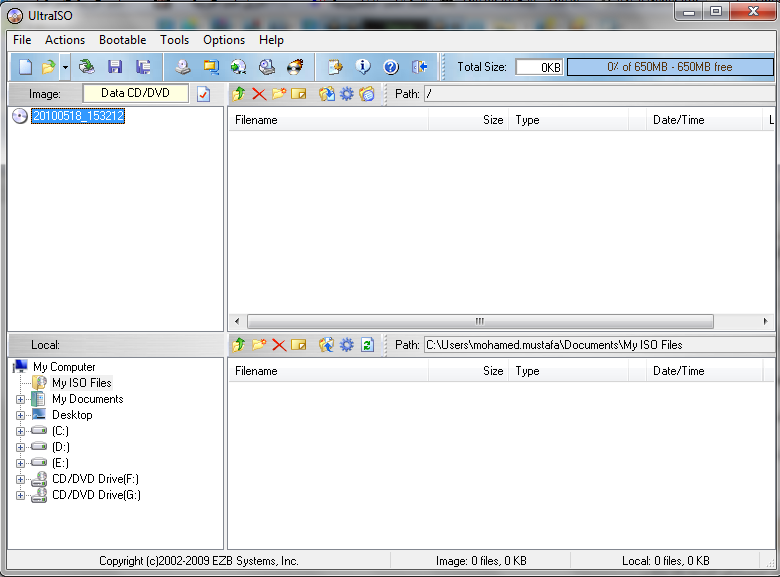This screenshot has width=780, height=577.
Task: Select volume 20100518_153212 in image tree
Action: coord(78,116)
